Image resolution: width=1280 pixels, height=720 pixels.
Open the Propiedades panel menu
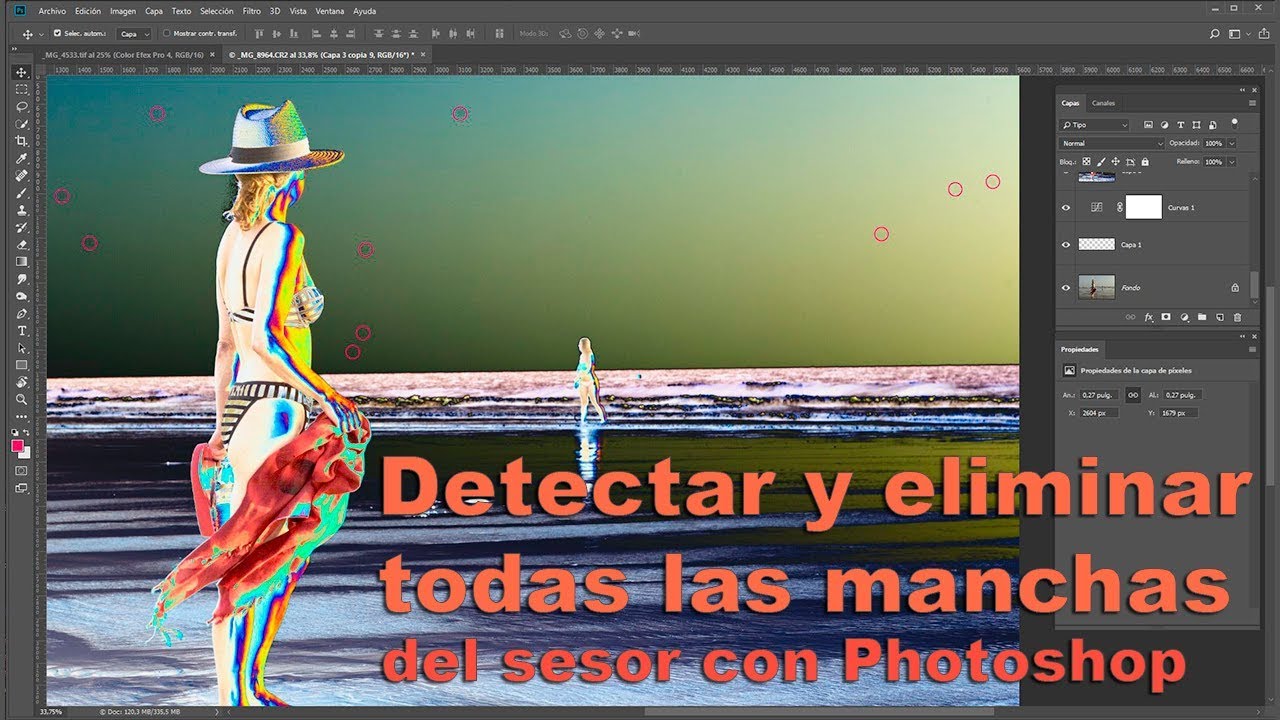1252,349
